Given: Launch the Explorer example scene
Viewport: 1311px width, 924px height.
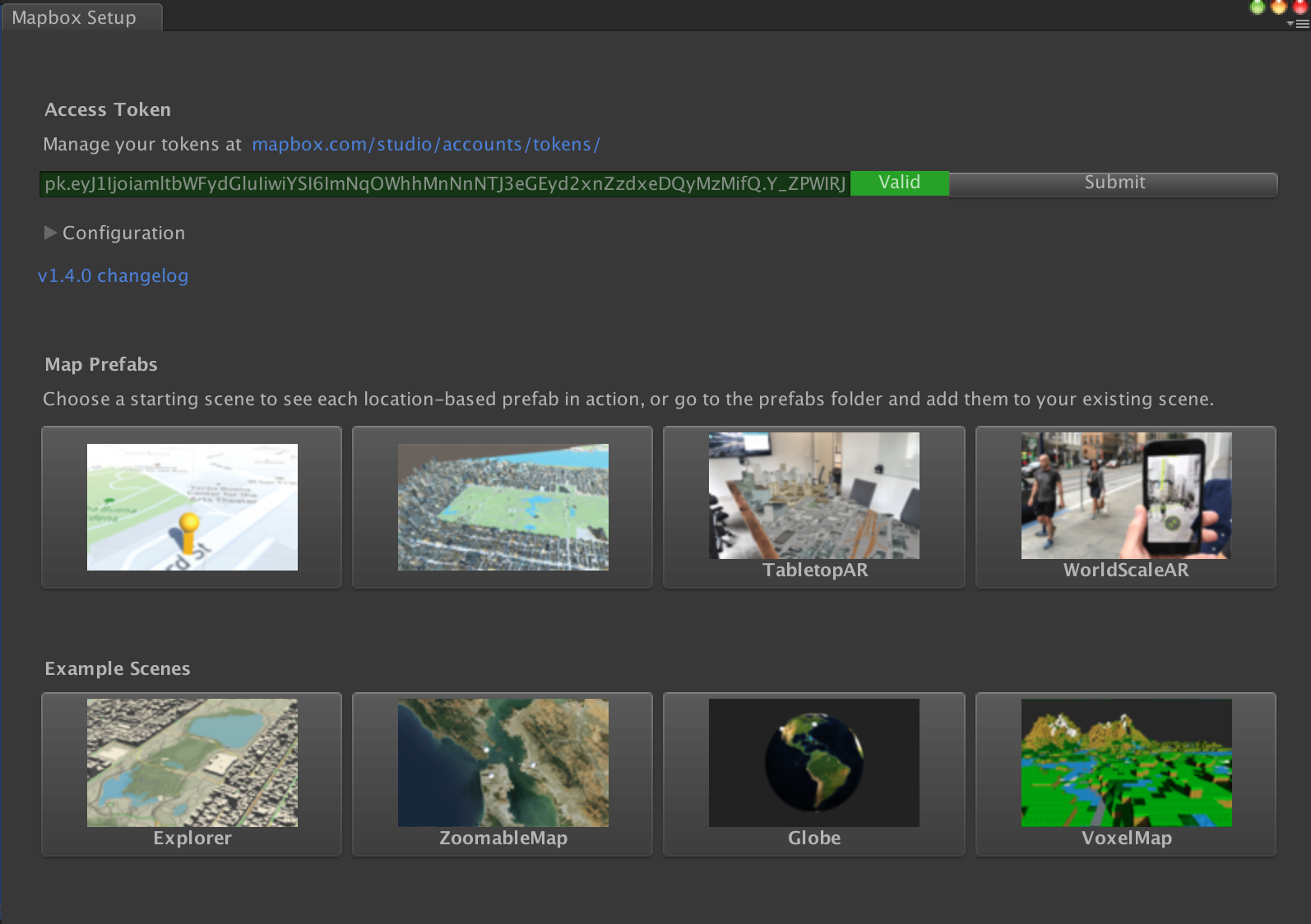Looking at the screenshot, I should (192, 774).
